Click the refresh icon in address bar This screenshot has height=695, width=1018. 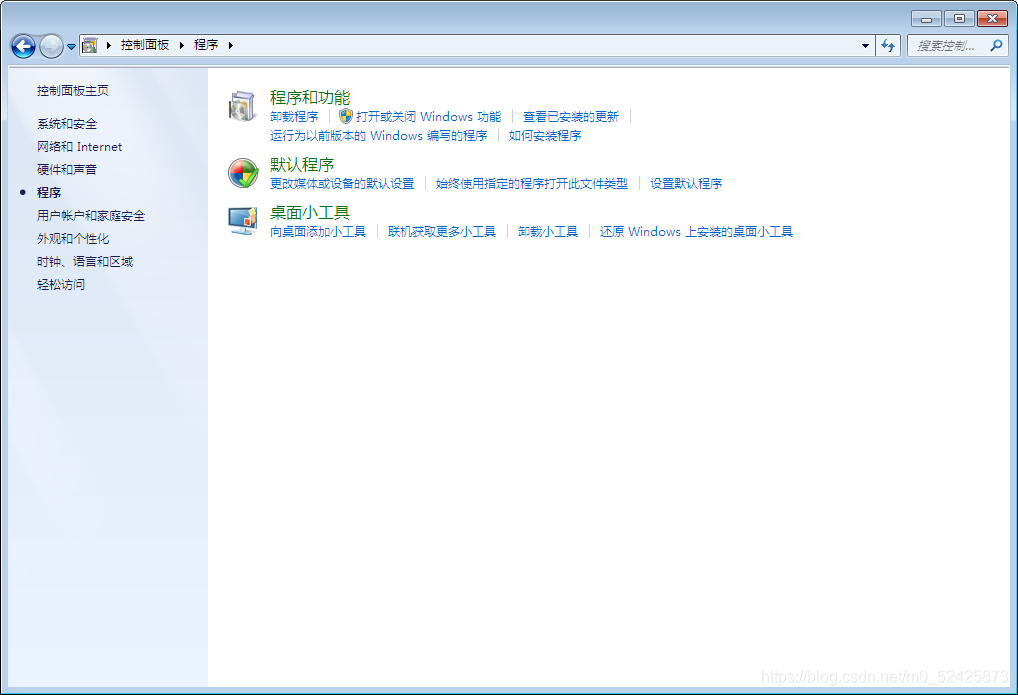(888, 45)
